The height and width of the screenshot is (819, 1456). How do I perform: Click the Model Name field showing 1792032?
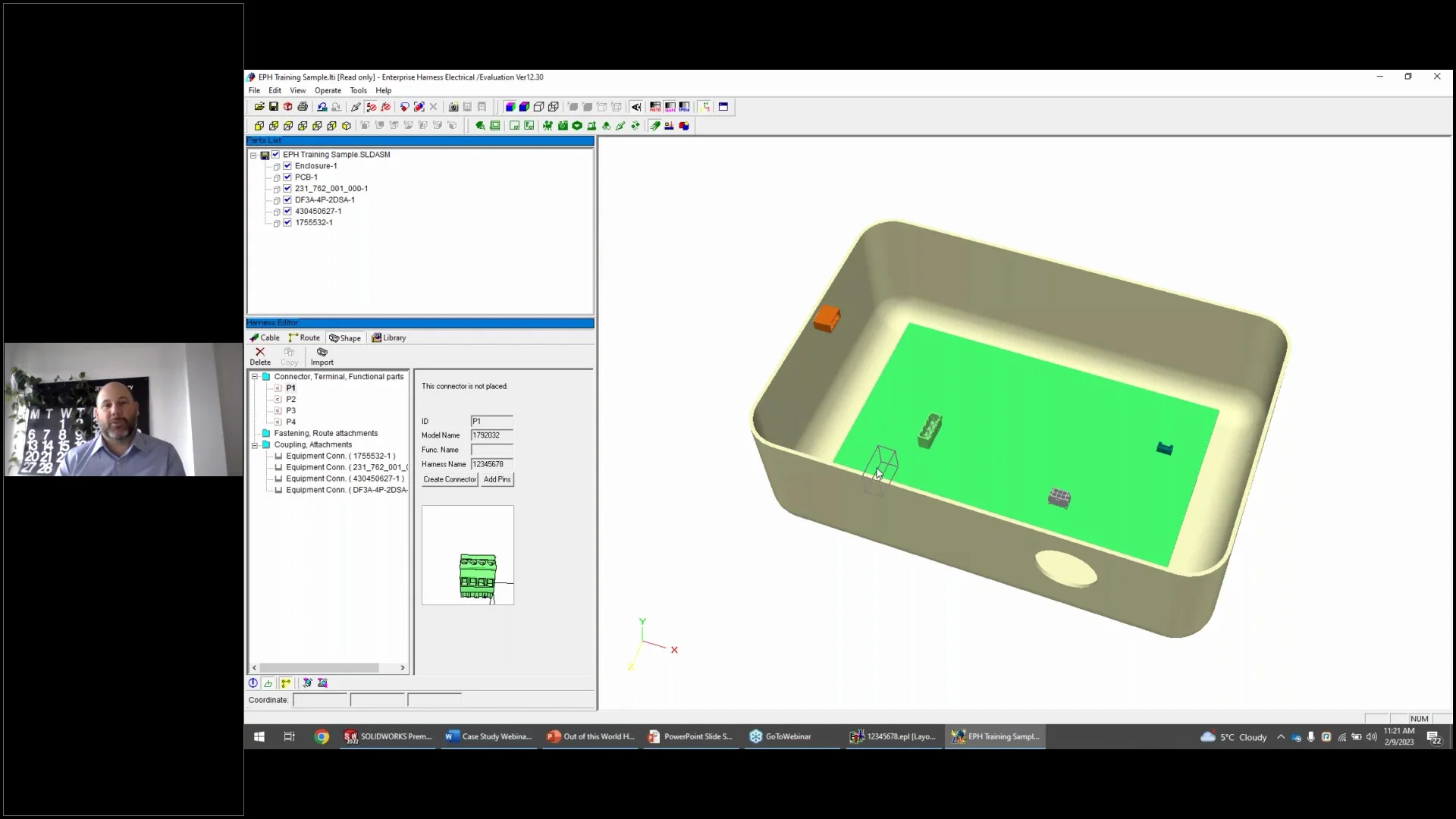[492, 435]
